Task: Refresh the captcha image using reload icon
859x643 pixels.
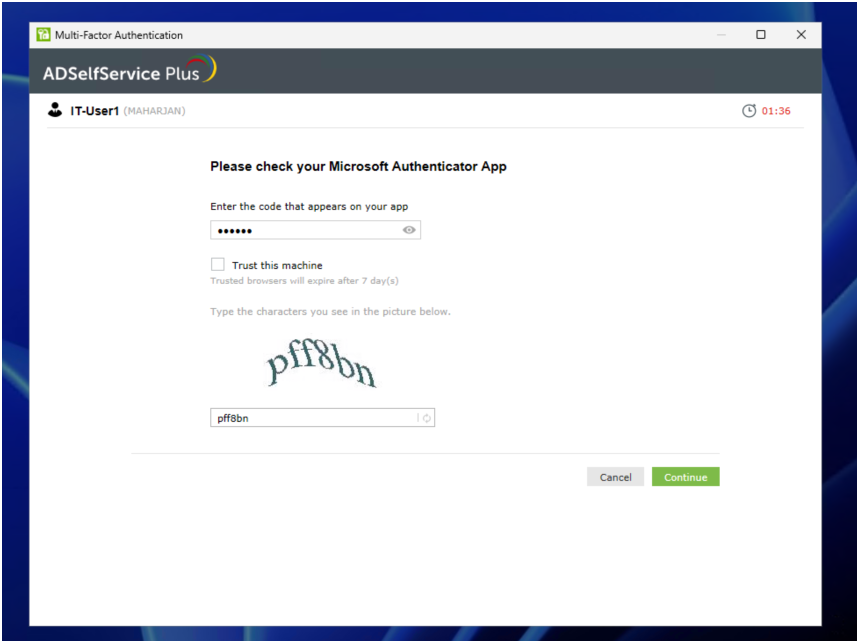Action: tap(426, 418)
